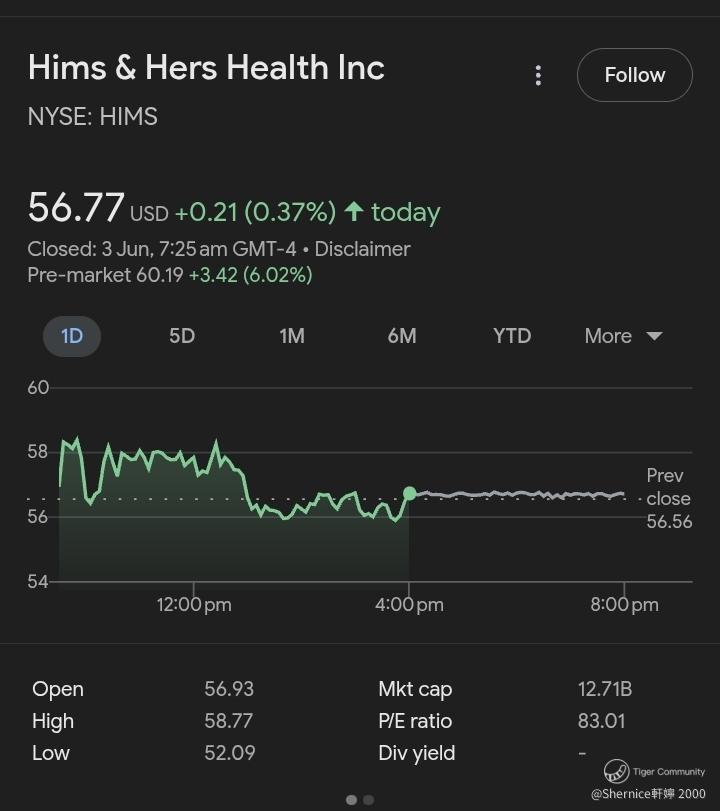Screen dimensions: 720x811
Task: Click the green up arrow next to today
Action: tap(354, 212)
